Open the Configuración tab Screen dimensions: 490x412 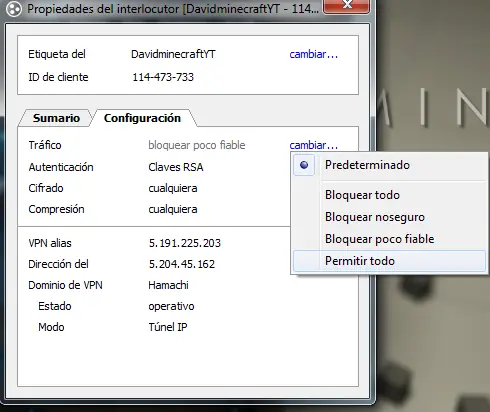[142, 118]
